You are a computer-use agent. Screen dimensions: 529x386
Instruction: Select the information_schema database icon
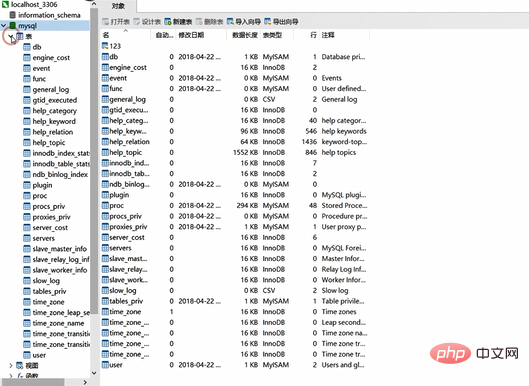click(x=12, y=15)
